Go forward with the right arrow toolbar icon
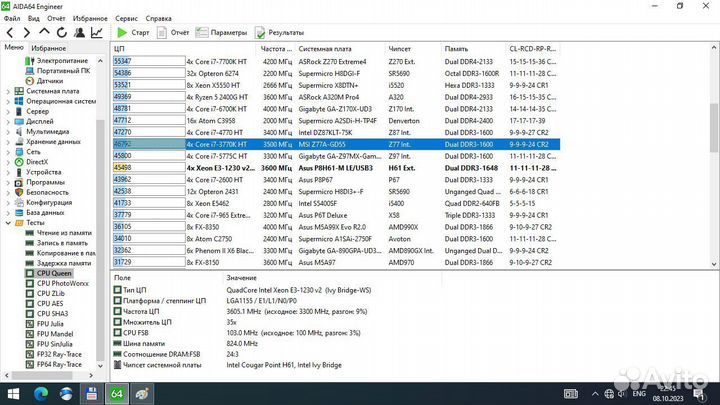 coord(27,33)
